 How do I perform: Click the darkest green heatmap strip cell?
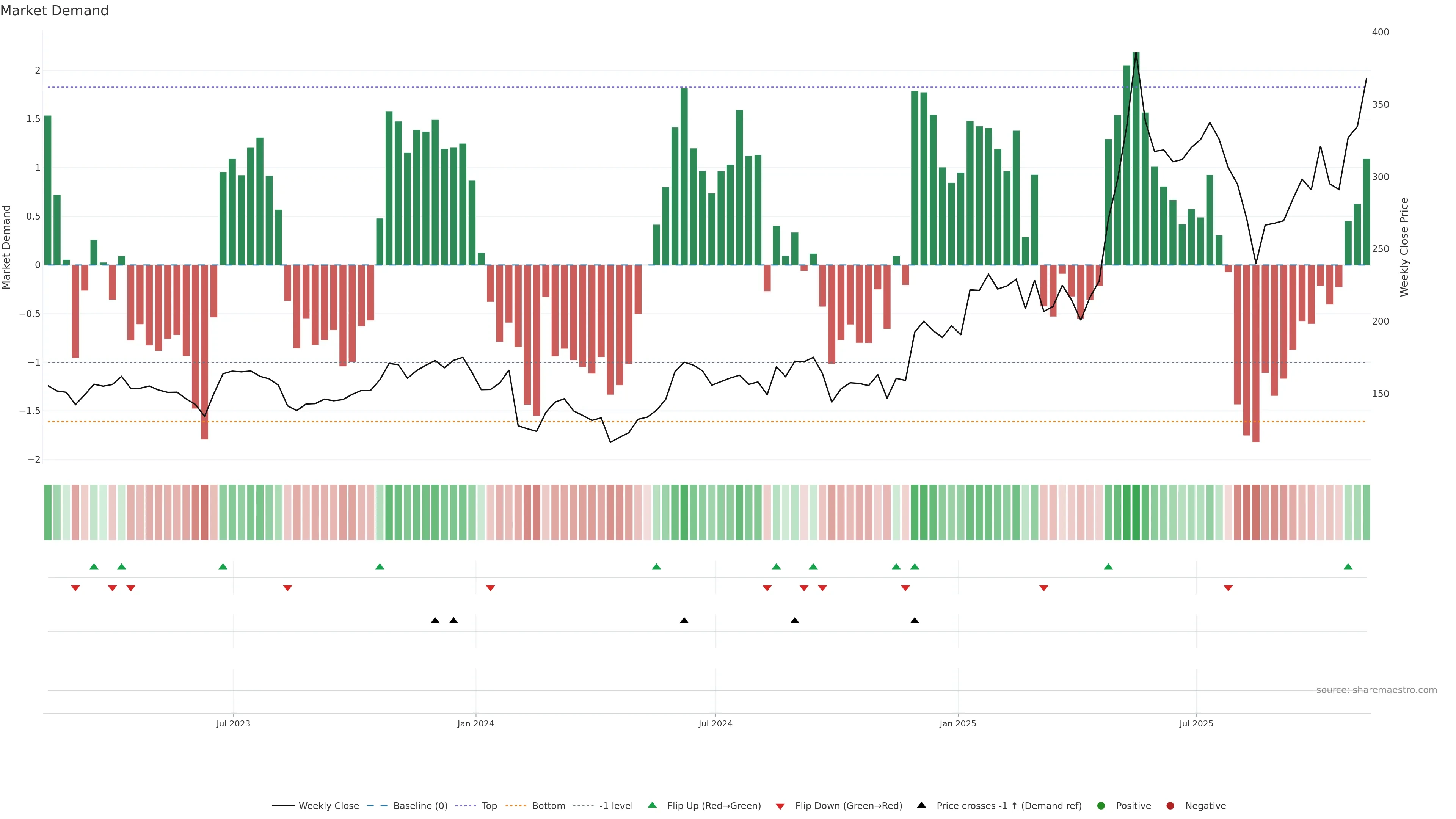pyautogui.click(x=1136, y=512)
